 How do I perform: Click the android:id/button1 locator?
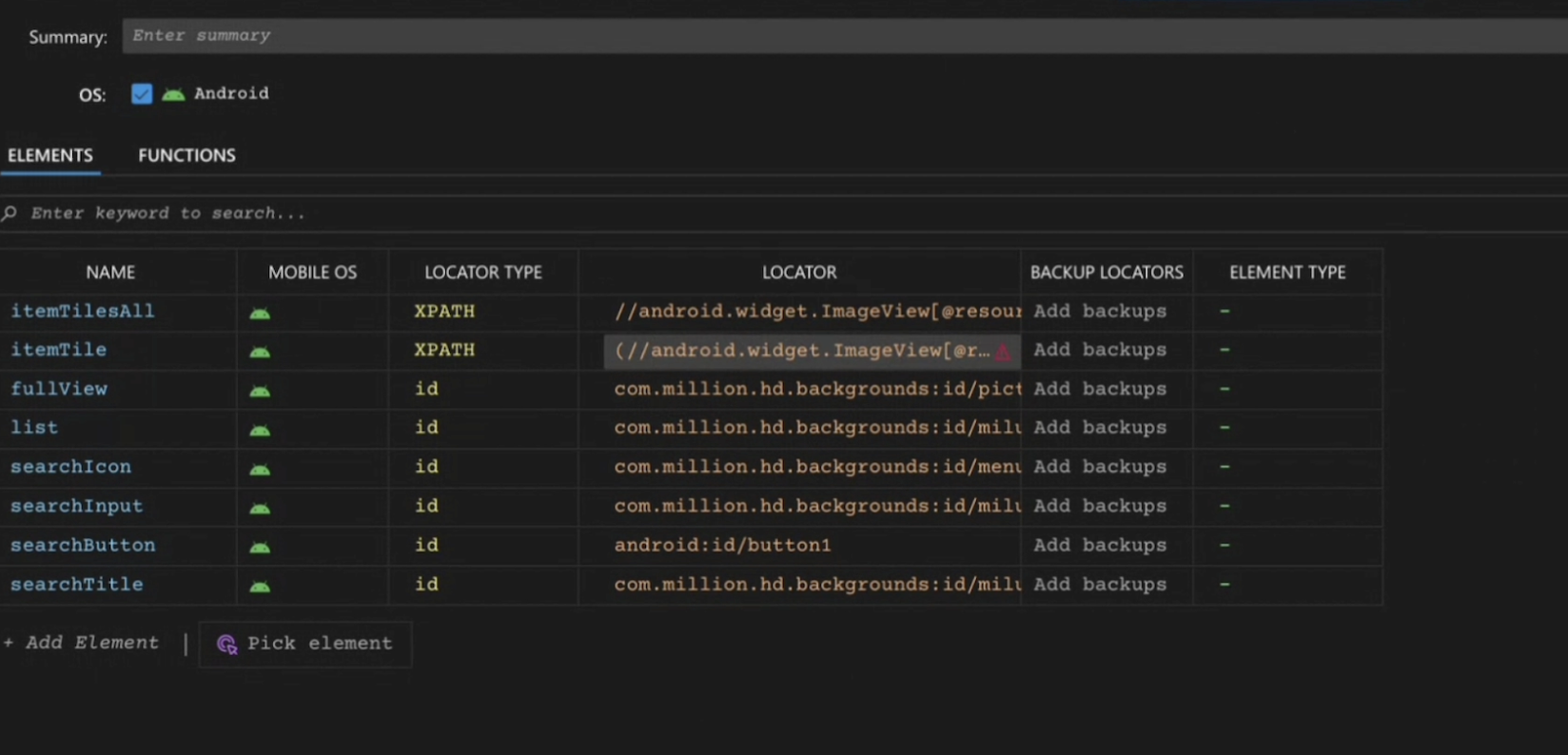coord(722,545)
